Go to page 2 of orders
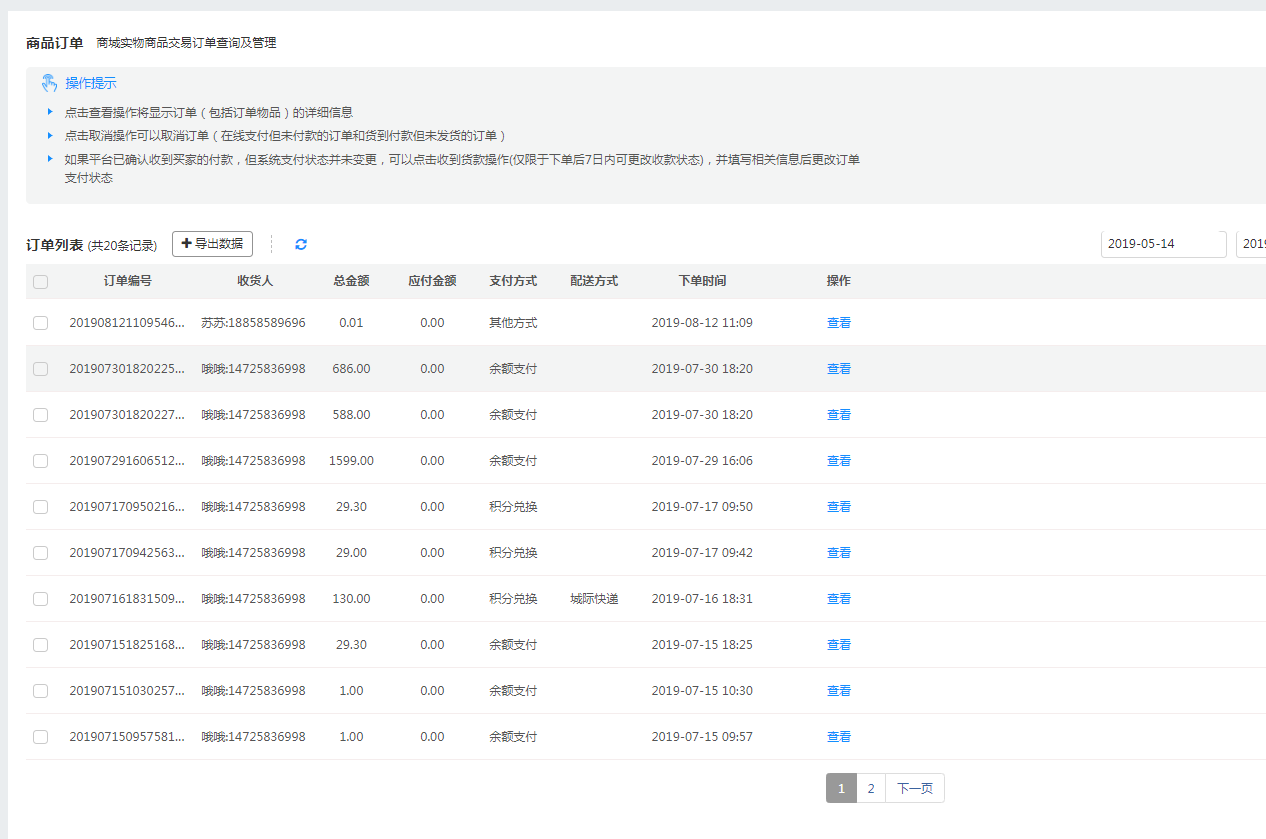The width and height of the screenshot is (1266, 839). (x=870, y=789)
